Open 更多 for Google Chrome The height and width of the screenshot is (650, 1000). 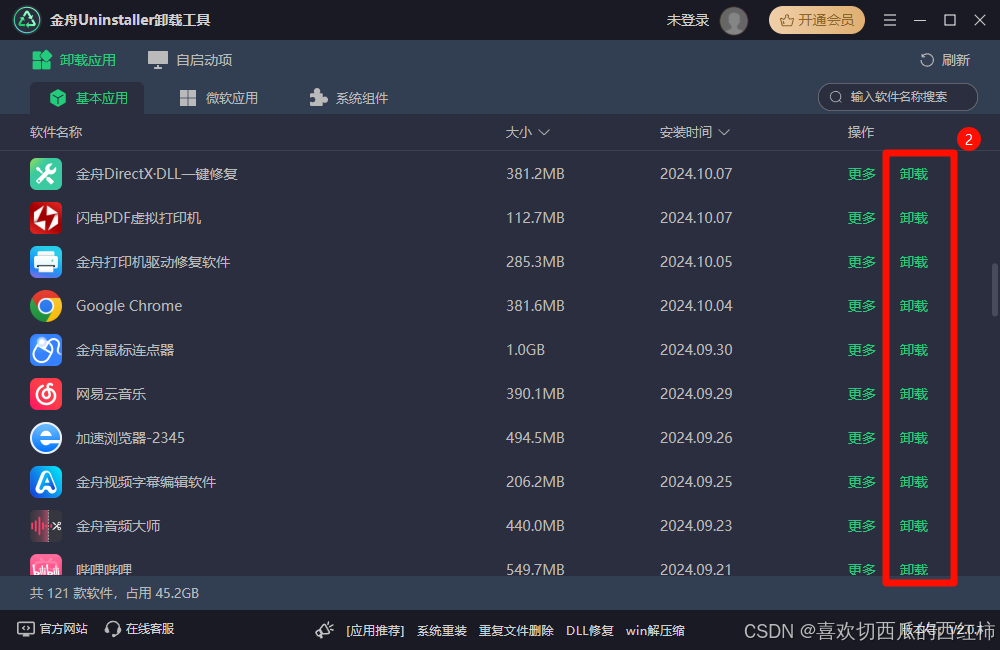pyautogui.click(x=862, y=306)
